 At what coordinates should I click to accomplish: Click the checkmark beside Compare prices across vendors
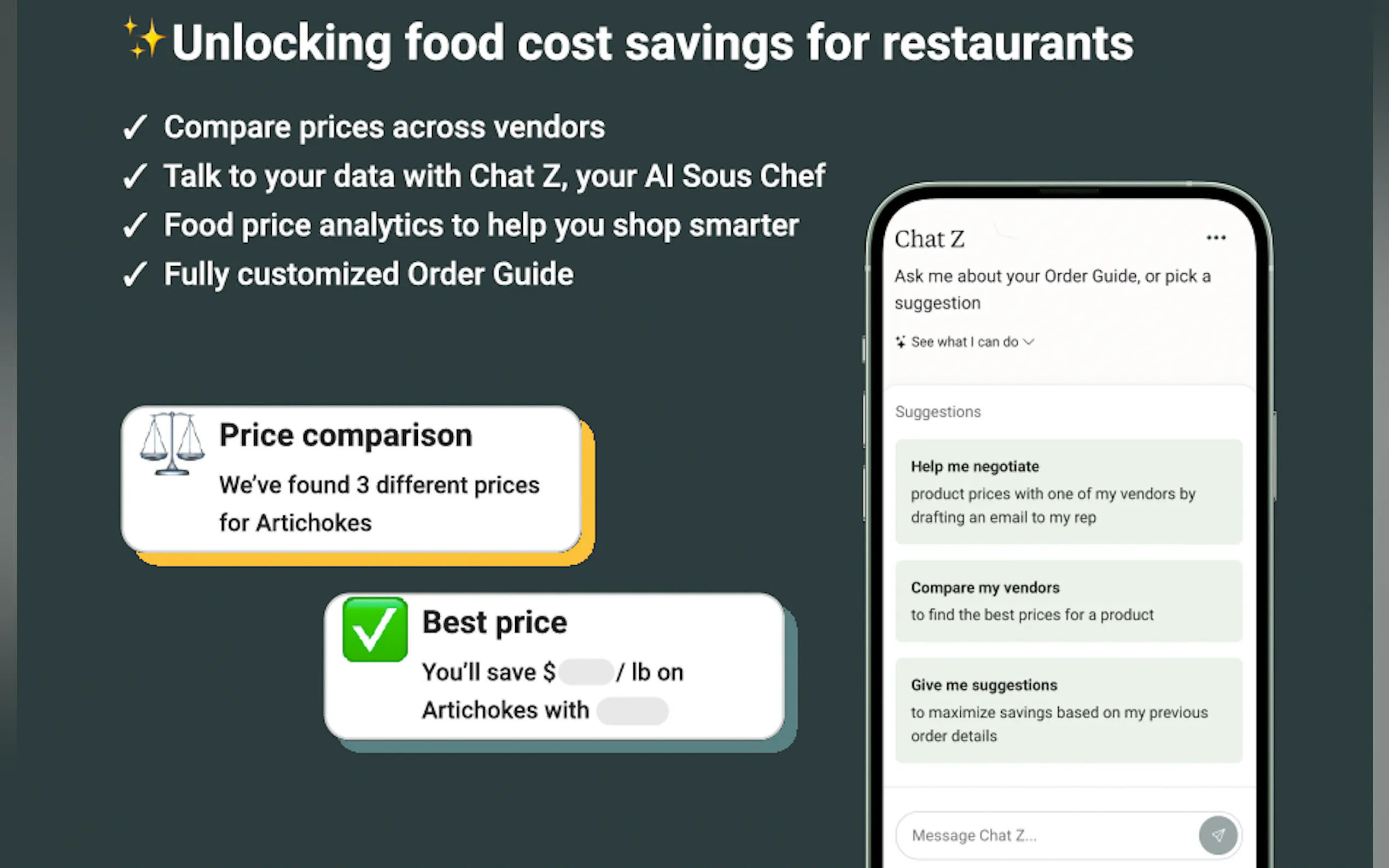click(x=135, y=127)
